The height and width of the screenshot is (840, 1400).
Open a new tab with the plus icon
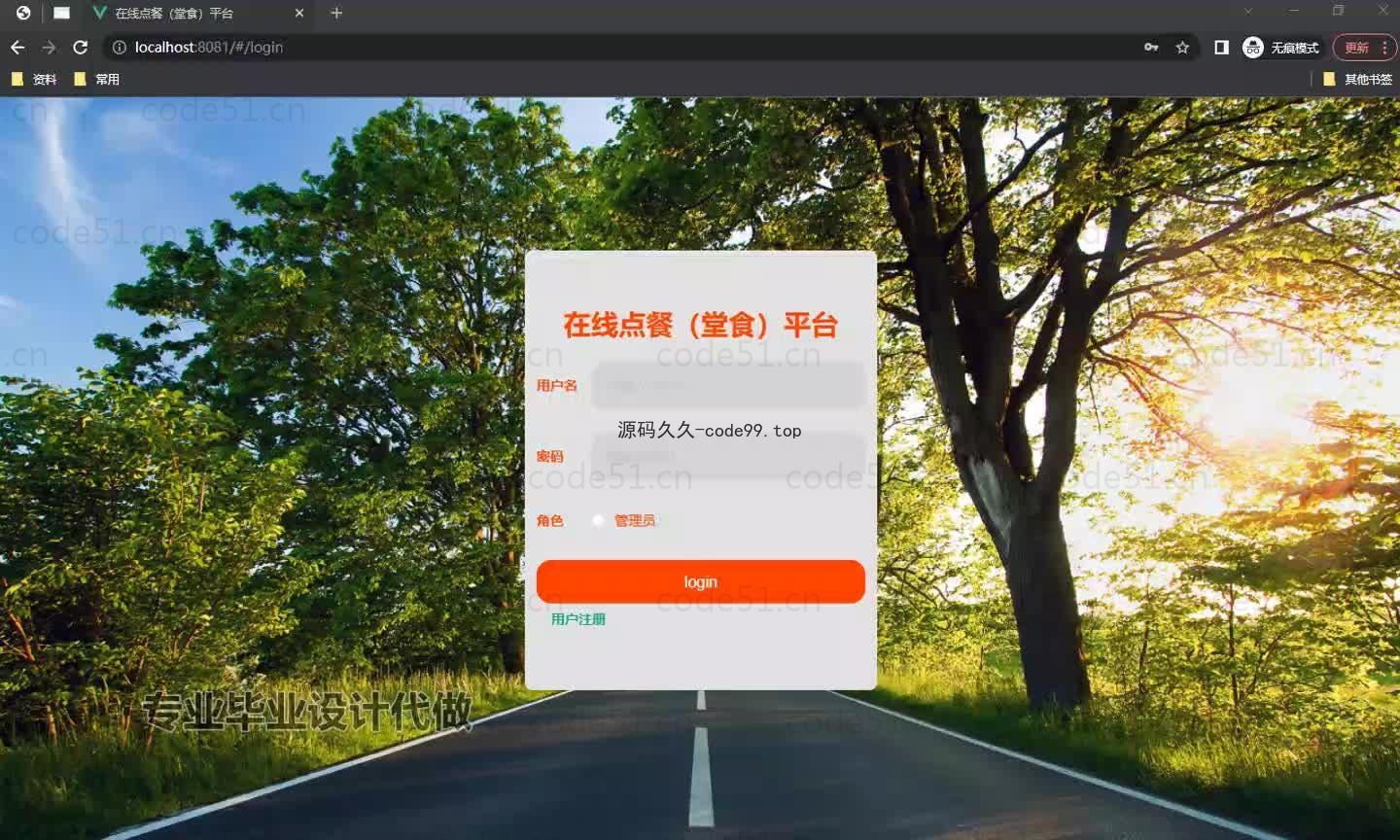[x=336, y=13]
